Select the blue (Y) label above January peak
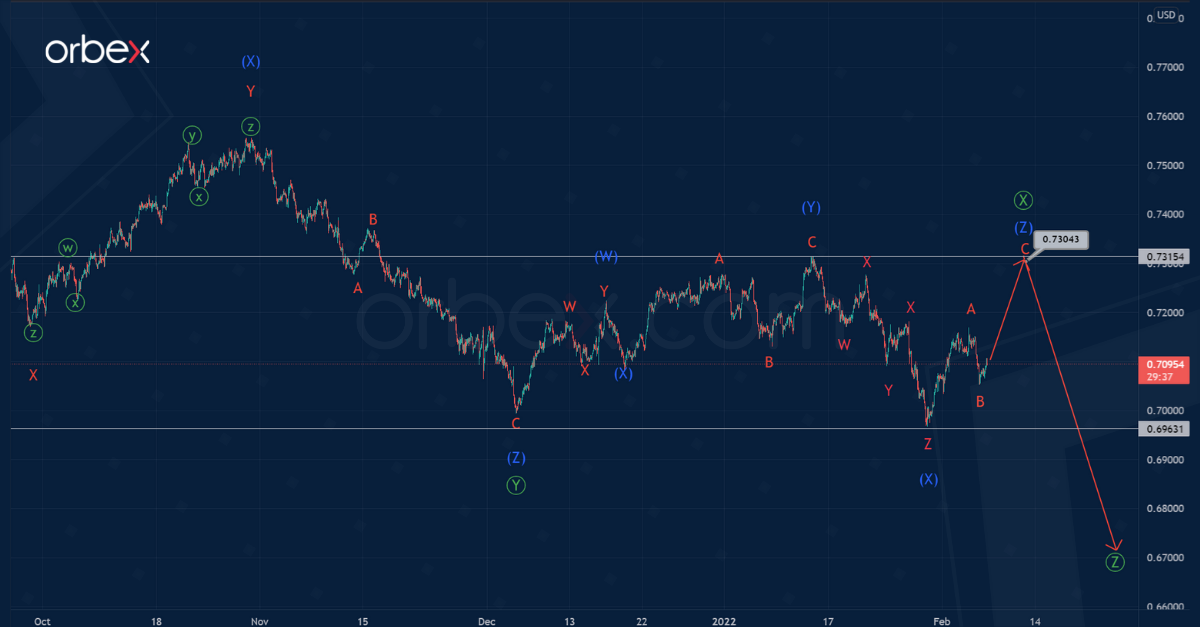The image size is (1200, 627). click(x=811, y=207)
